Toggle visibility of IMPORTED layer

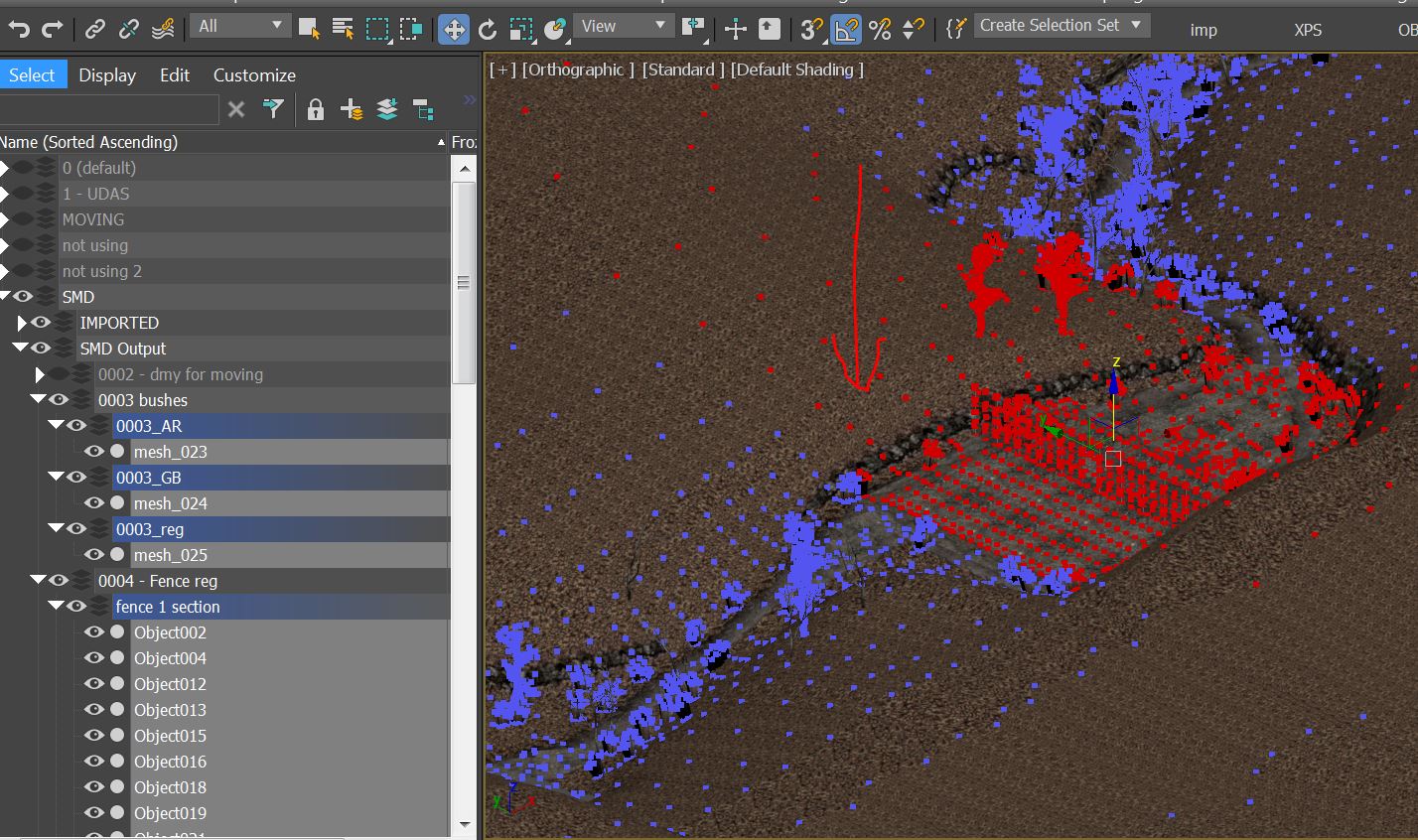[x=41, y=323]
